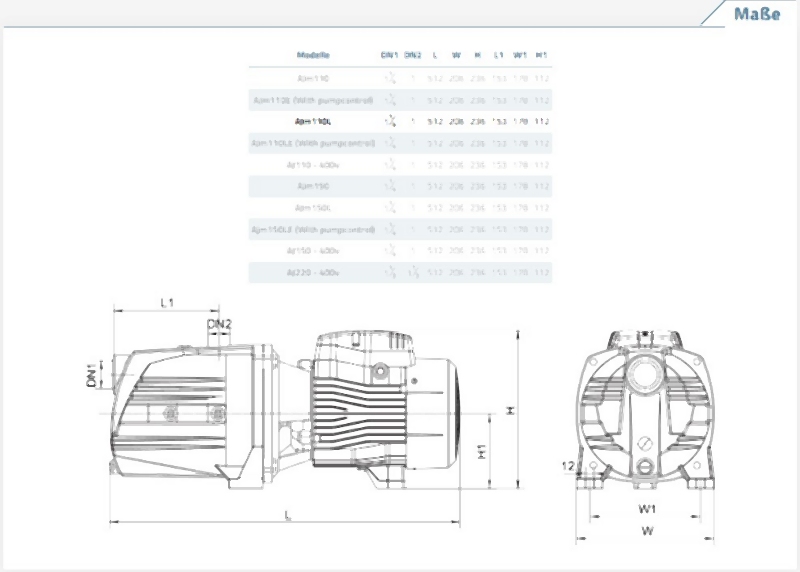
Task: Click the Maße section tab
Action: tap(757, 14)
